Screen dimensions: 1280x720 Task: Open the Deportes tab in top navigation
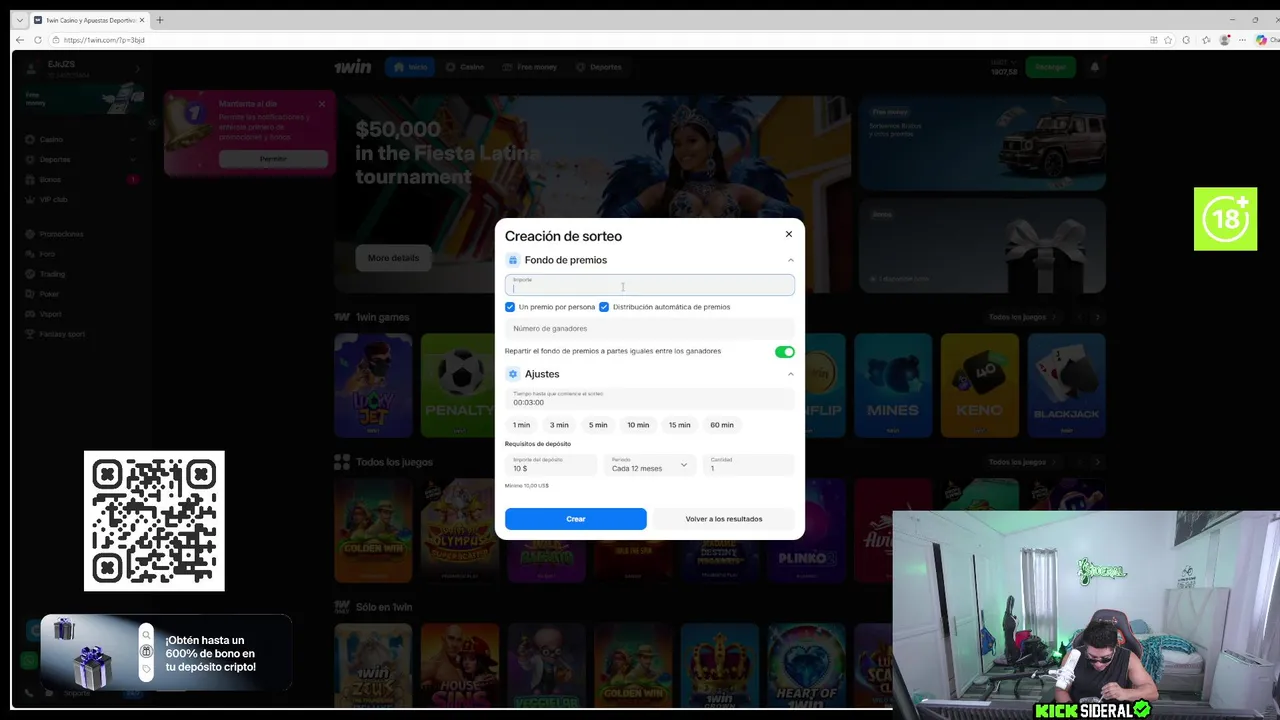(x=598, y=67)
